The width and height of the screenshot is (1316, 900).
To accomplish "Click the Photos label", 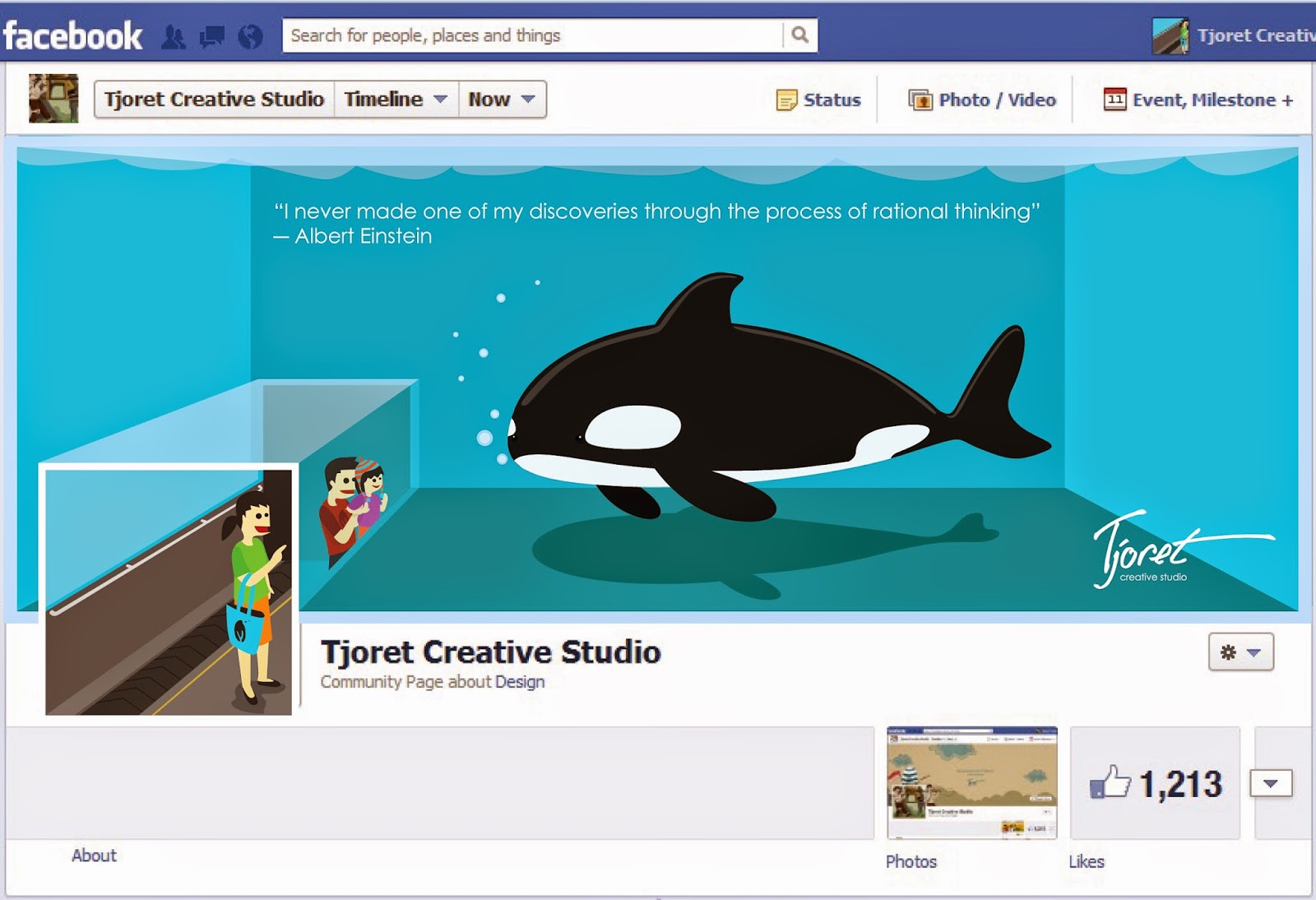I will pos(911,861).
